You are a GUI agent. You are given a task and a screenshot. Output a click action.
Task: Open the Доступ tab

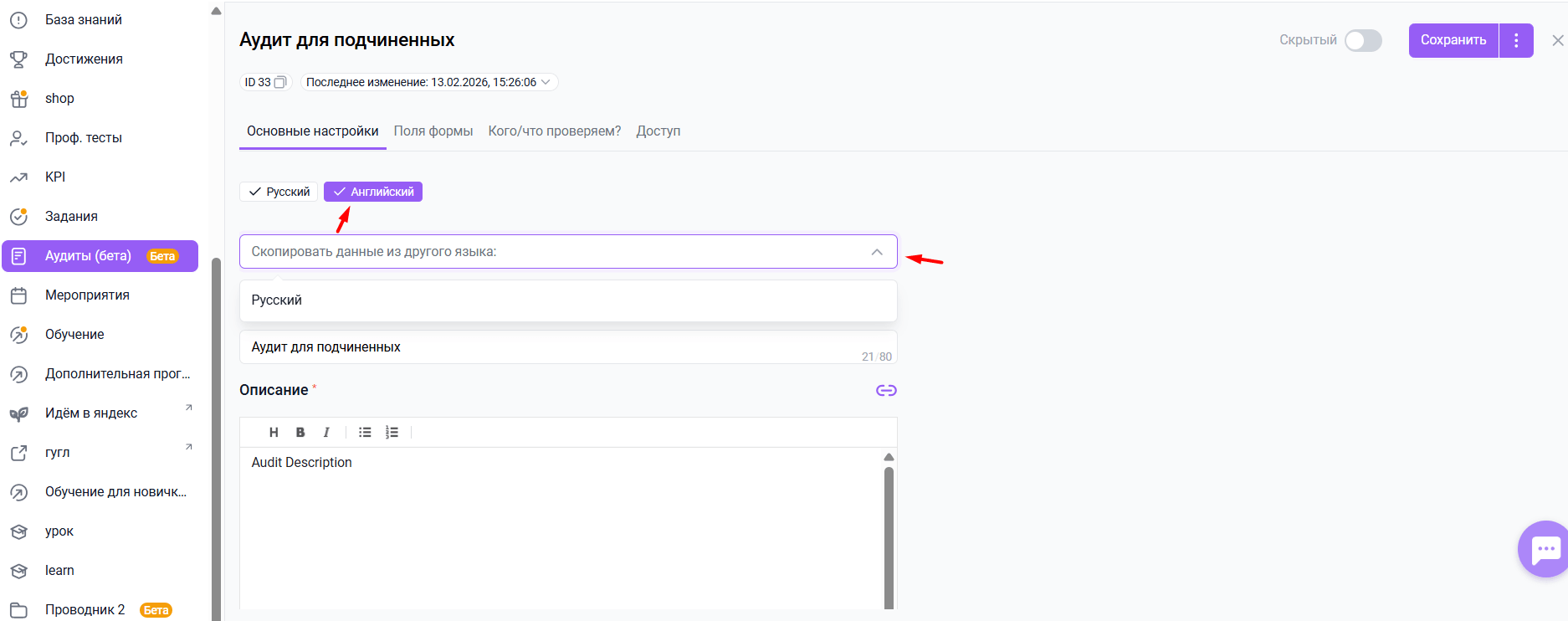tap(658, 131)
